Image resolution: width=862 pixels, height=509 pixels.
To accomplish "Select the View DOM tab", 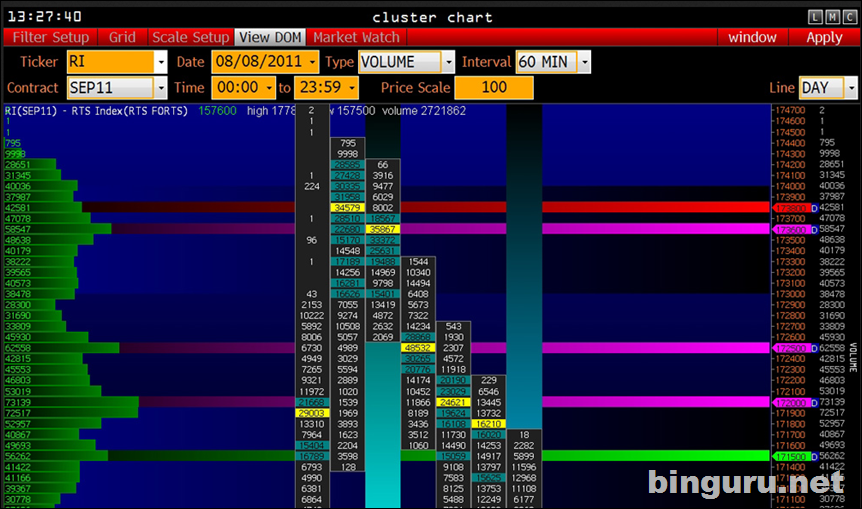I will [x=270, y=37].
